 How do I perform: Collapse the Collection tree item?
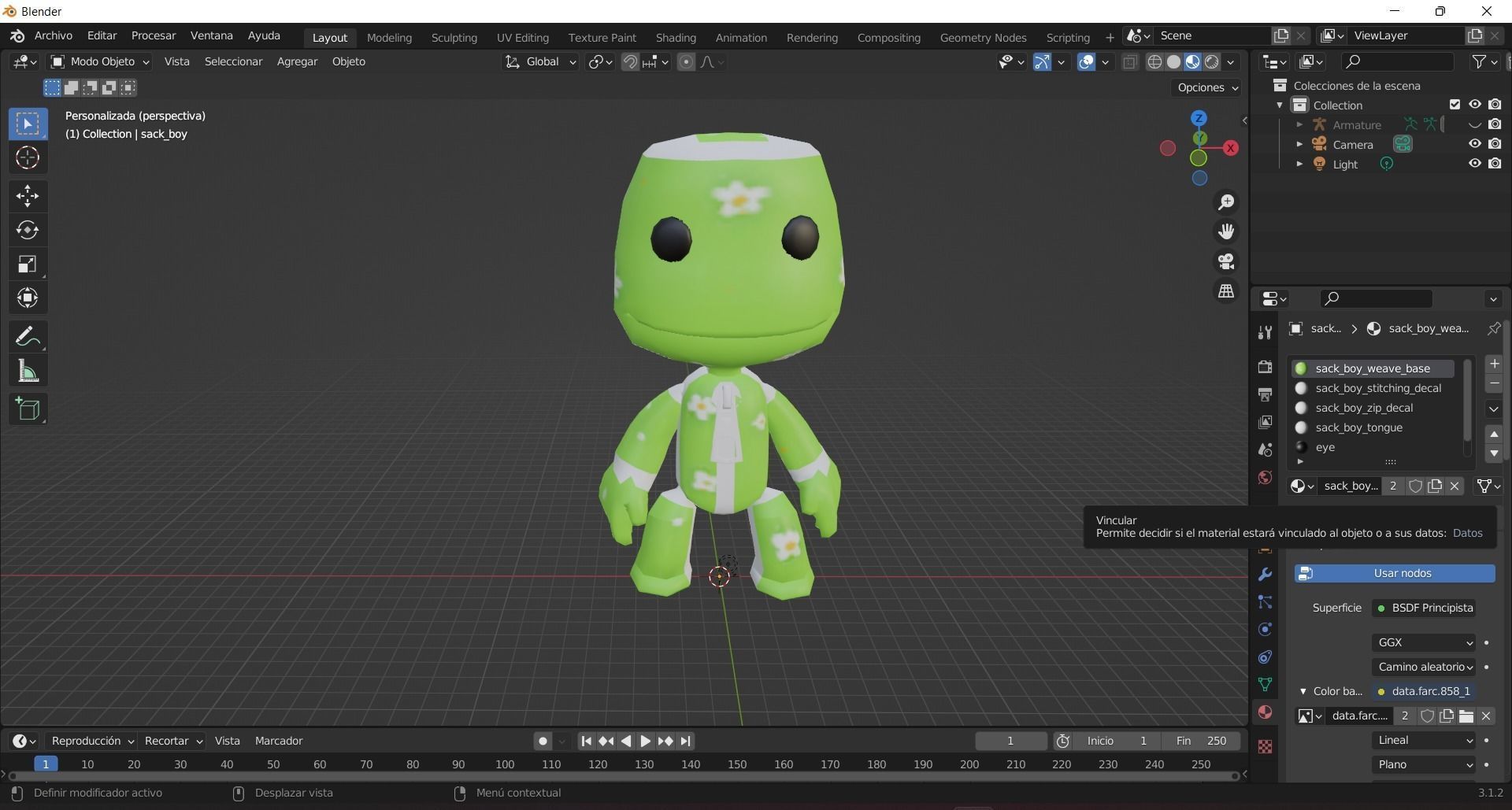tap(1280, 105)
